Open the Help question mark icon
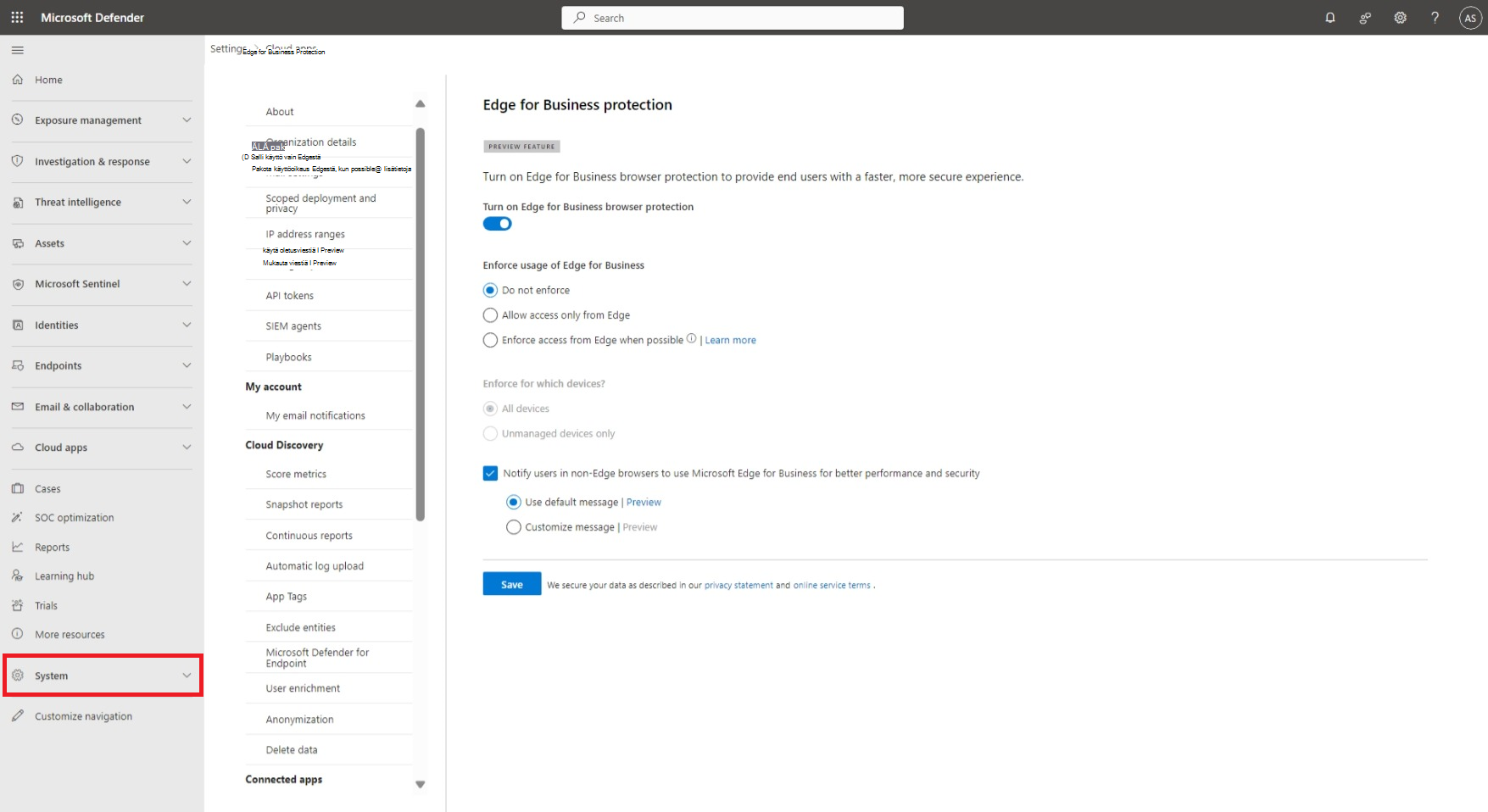This screenshot has width=1488, height=812. click(x=1435, y=17)
